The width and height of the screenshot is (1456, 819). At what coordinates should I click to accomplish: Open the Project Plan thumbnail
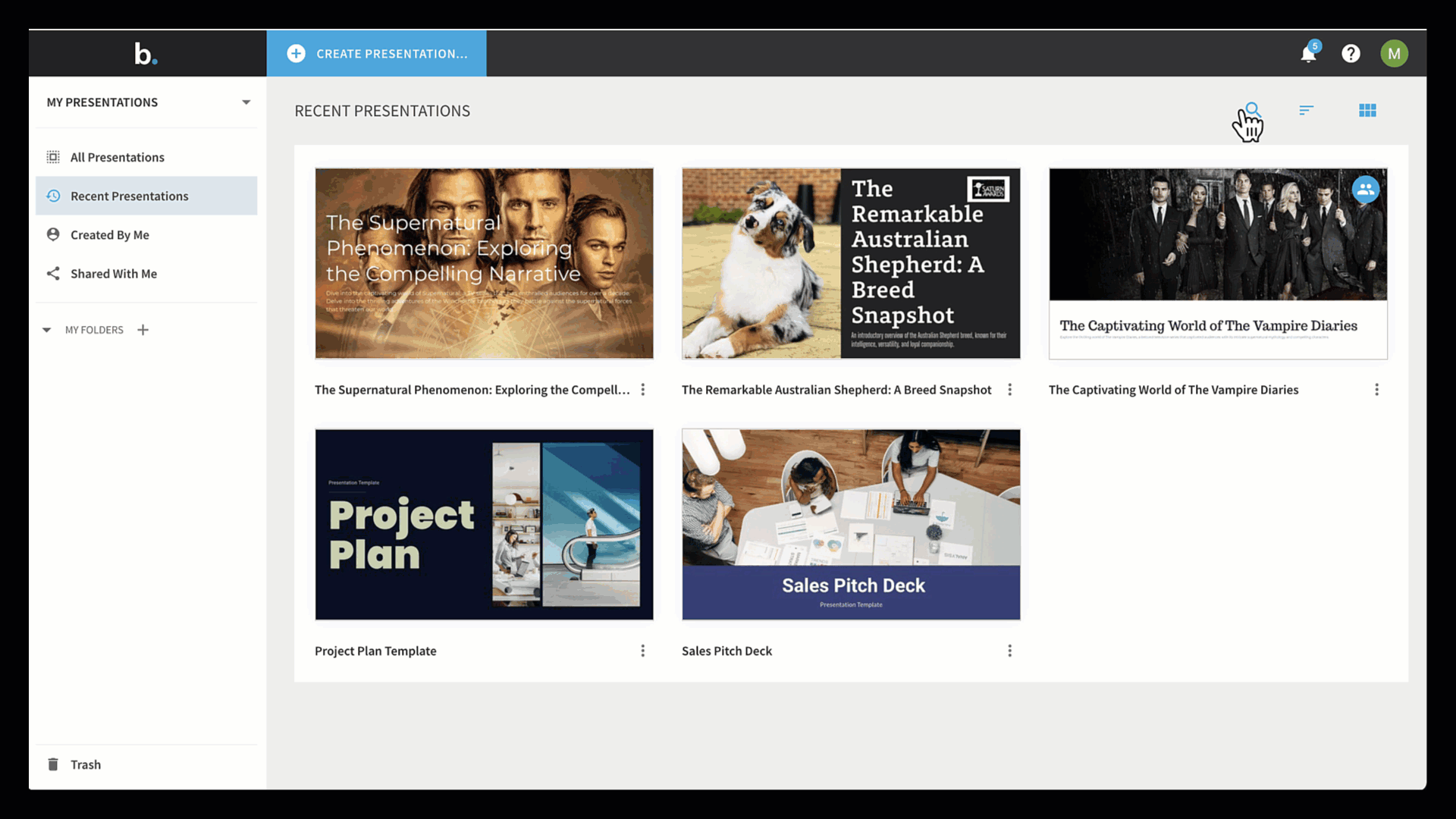[x=484, y=525]
